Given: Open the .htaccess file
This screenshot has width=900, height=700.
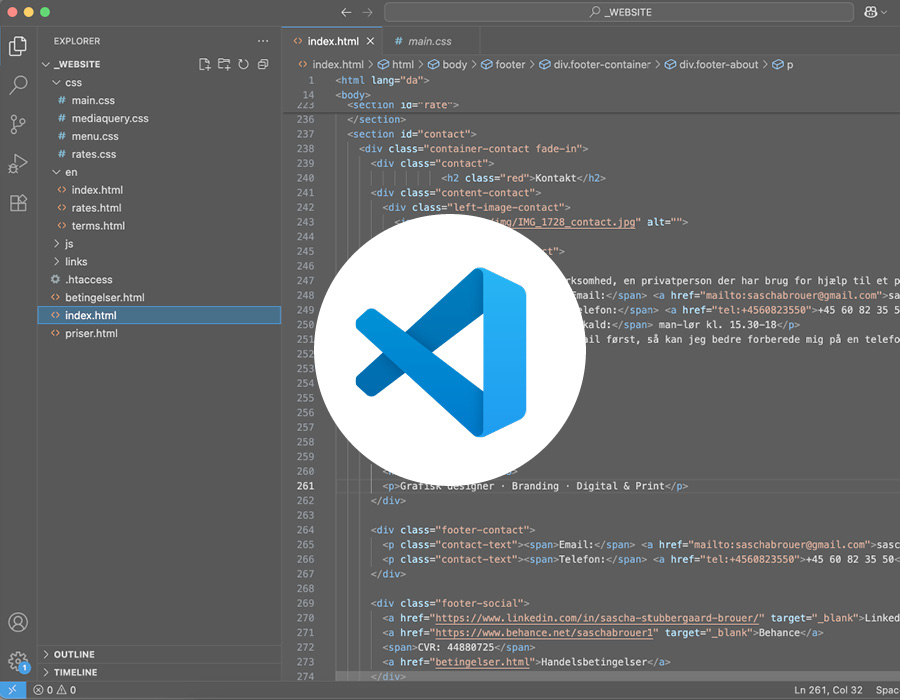Looking at the screenshot, I should 159,279.
